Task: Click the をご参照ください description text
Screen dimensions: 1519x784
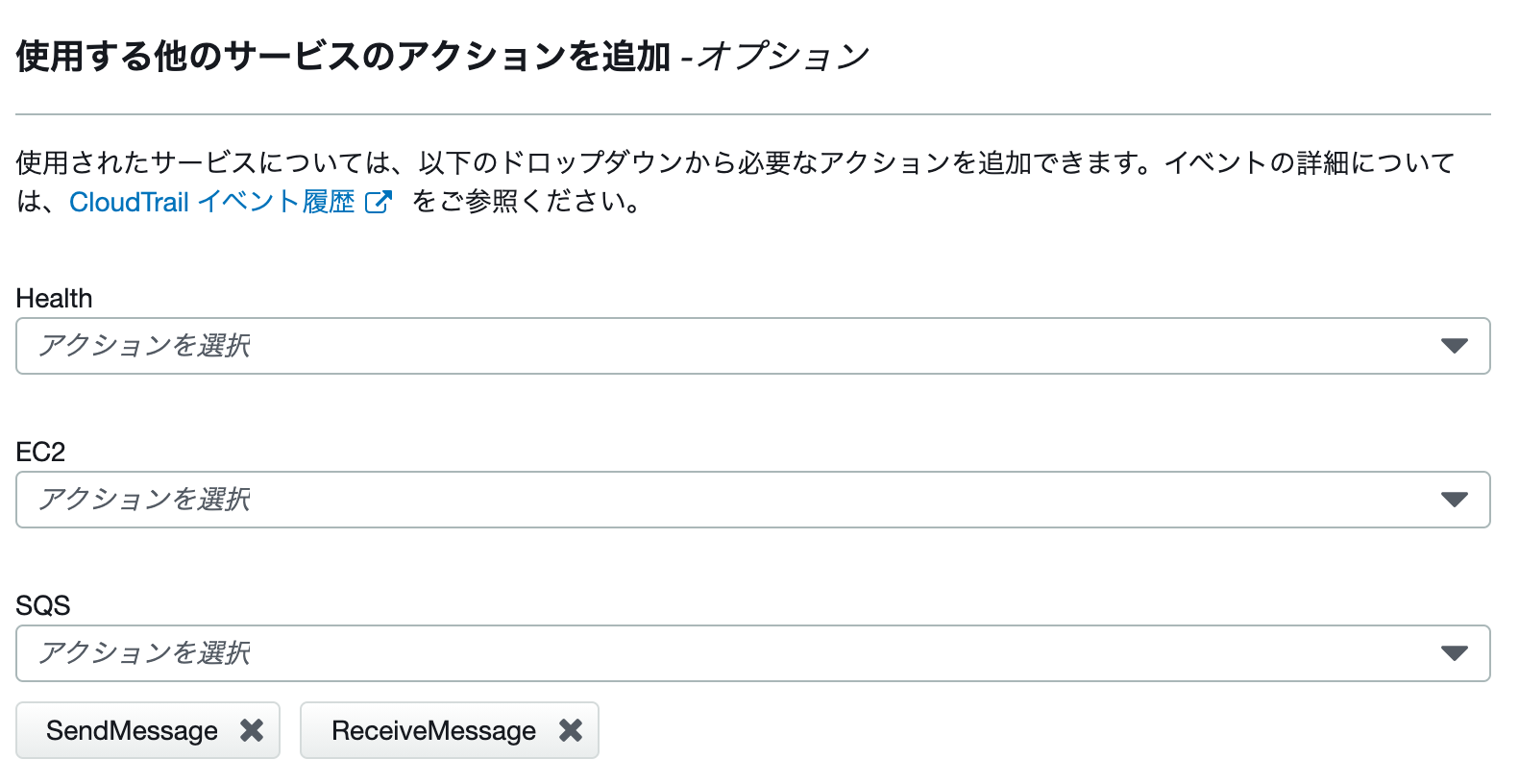Action: coord(527,202)
